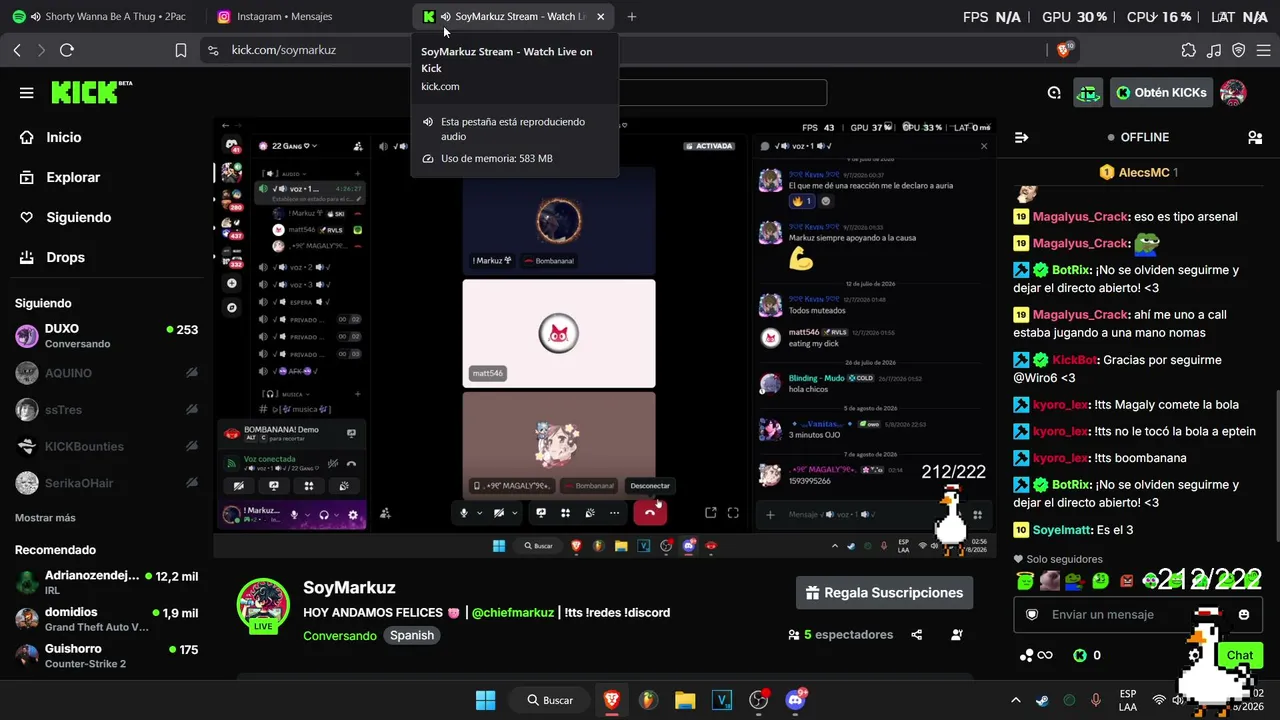Click the stream video player
Screen dimensions: 1280x720
(x=604, y=337)
